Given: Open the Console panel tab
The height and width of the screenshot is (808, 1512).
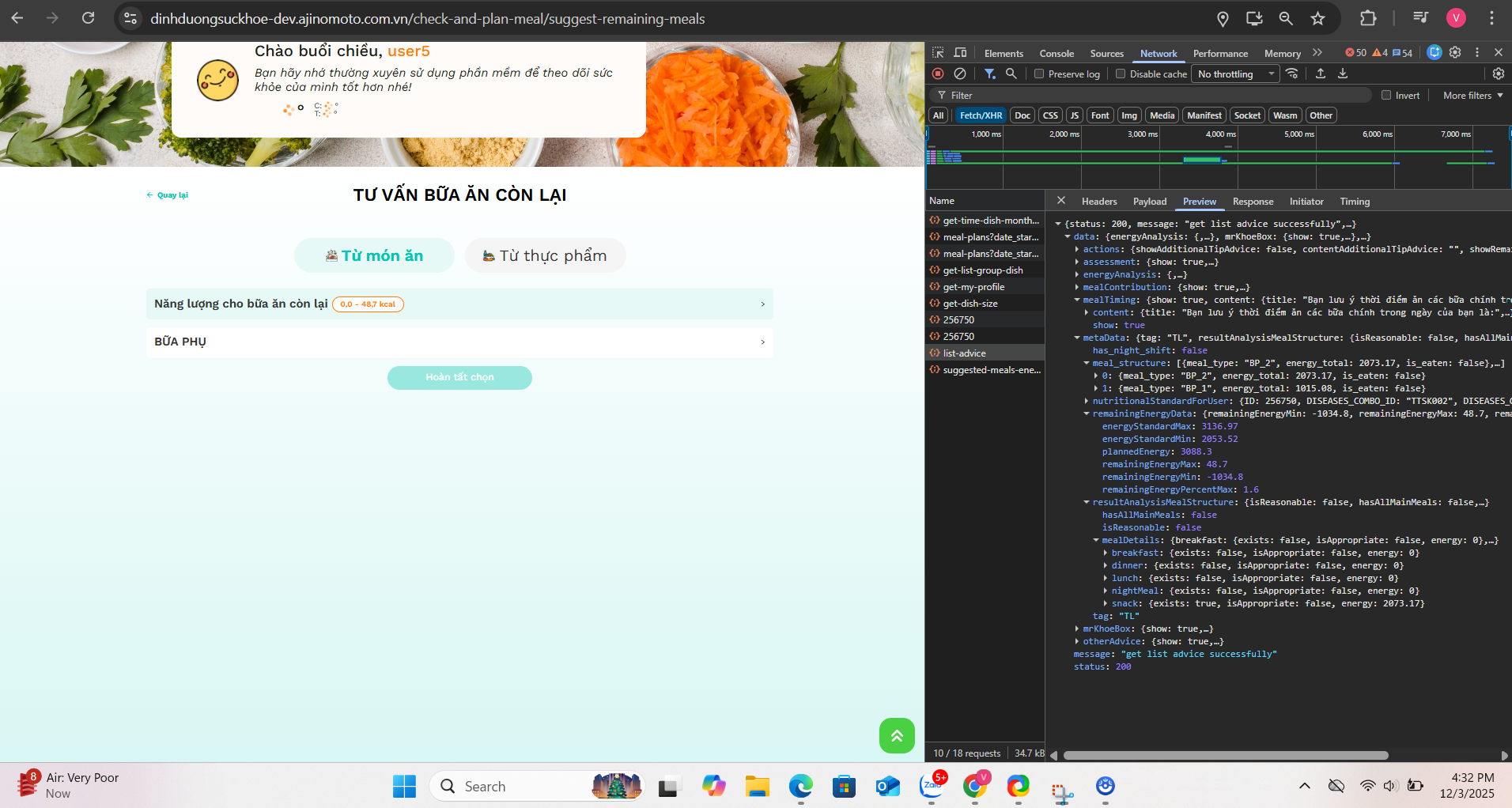Looking at the screenshot, I should point(1057,54).
